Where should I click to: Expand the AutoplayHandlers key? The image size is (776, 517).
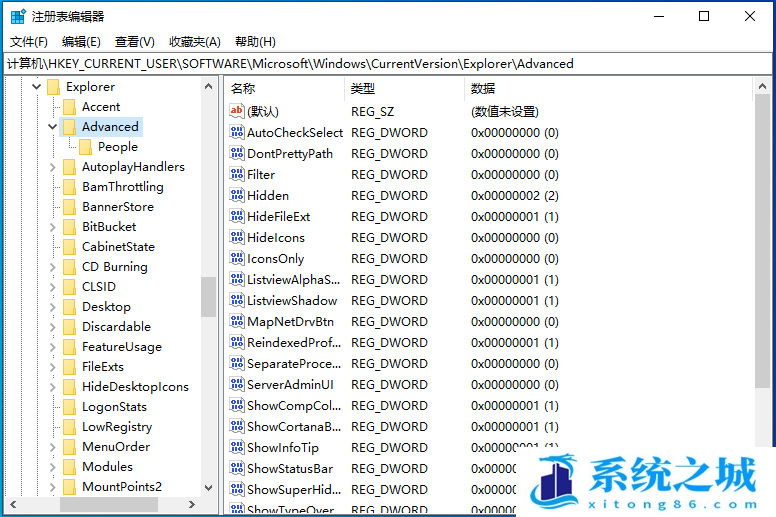click(x=52, y=167)
